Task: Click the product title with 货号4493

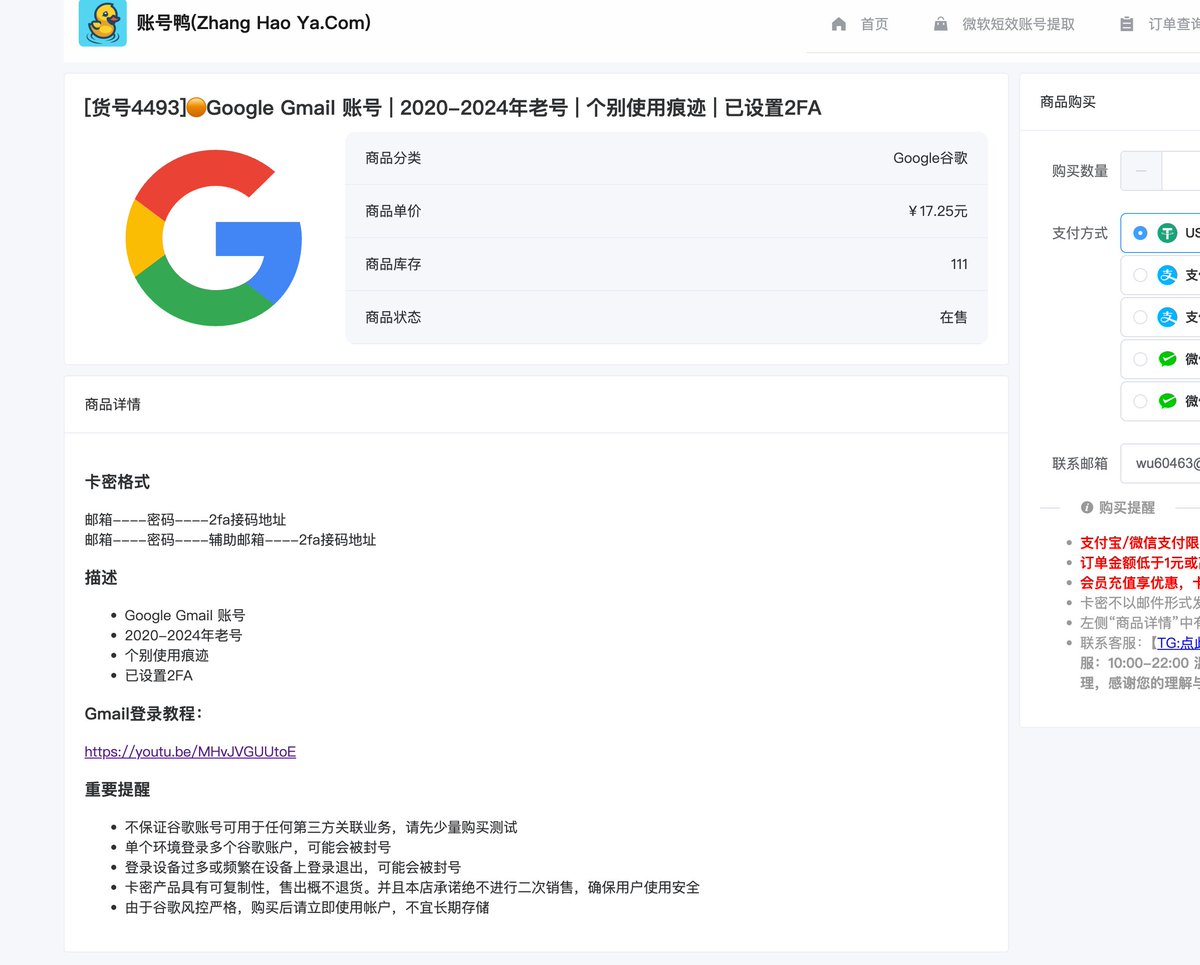Action: [x=453, y=108]
